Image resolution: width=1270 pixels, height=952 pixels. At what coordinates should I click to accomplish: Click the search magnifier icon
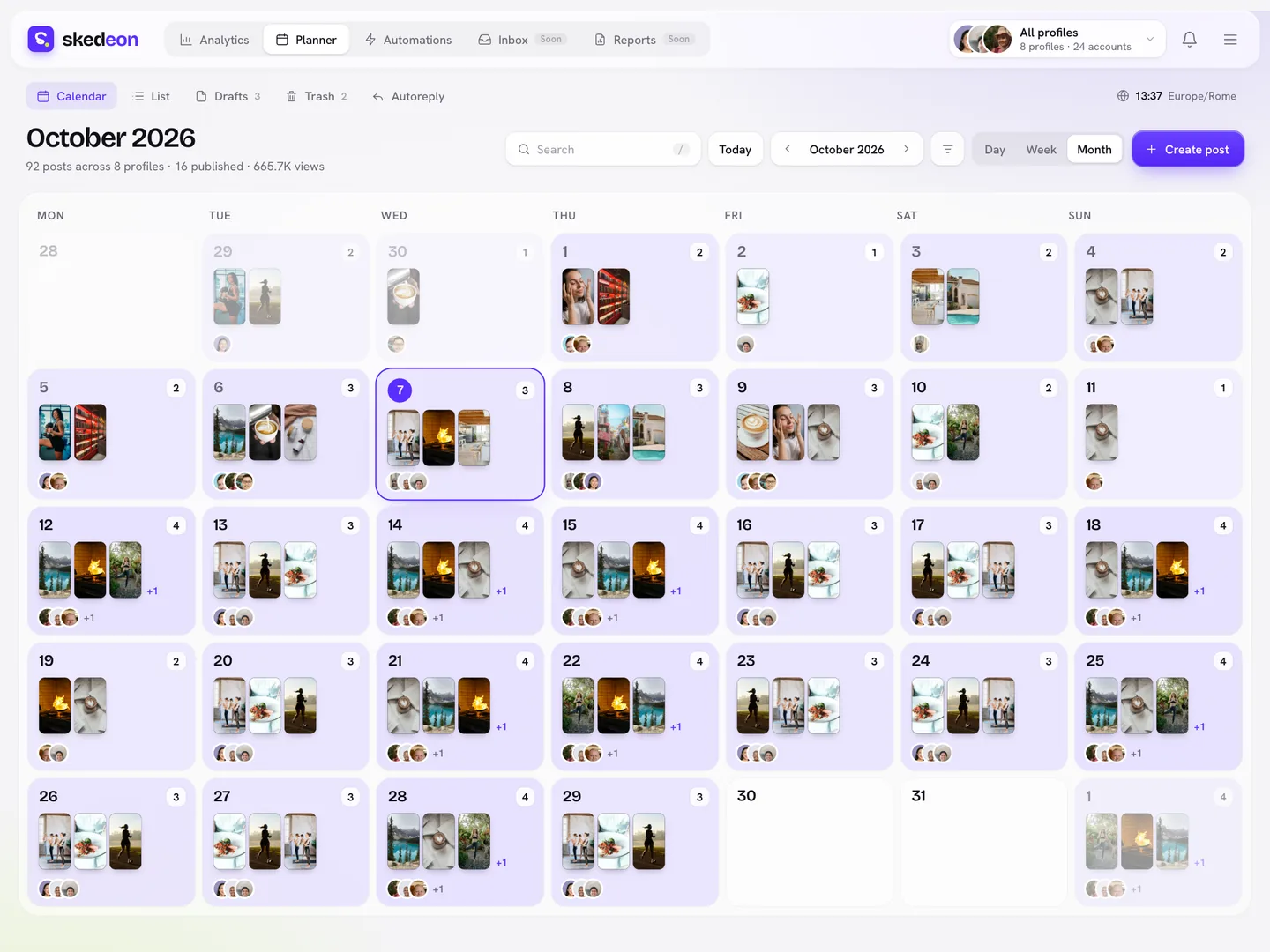pyautogui.click(x=524, y=149)
